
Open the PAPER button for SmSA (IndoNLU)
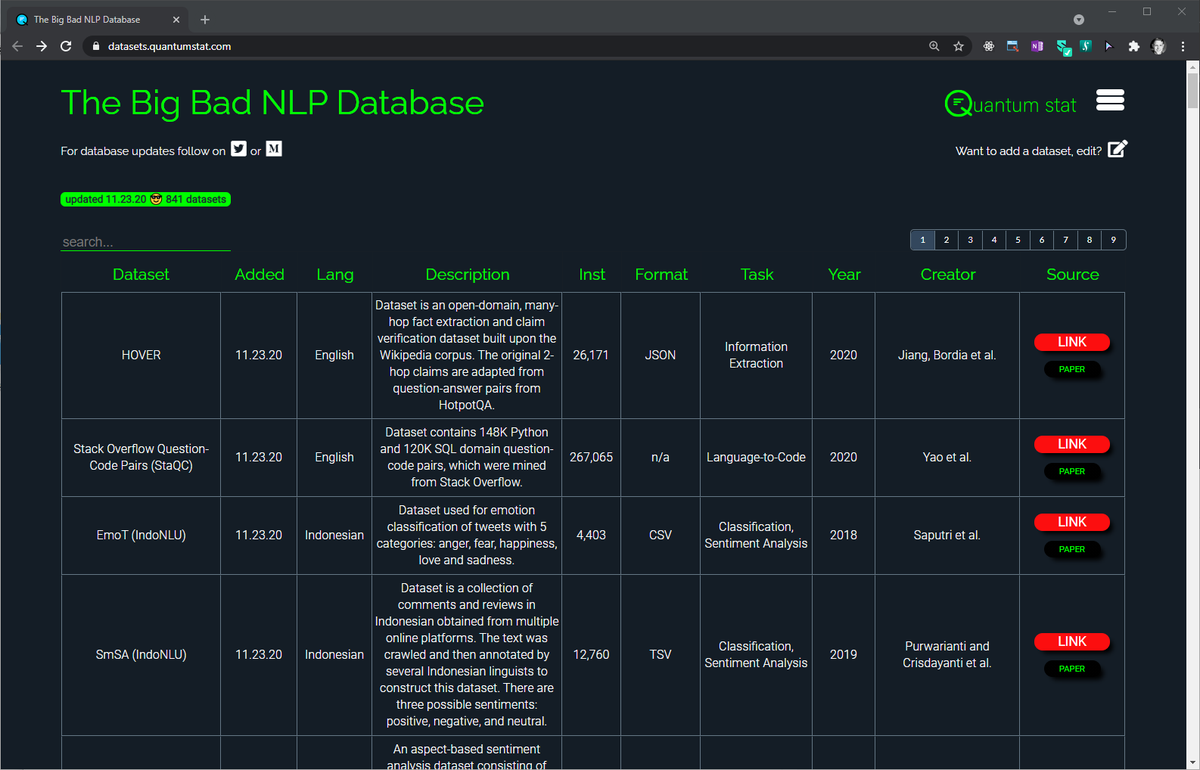1072,668
